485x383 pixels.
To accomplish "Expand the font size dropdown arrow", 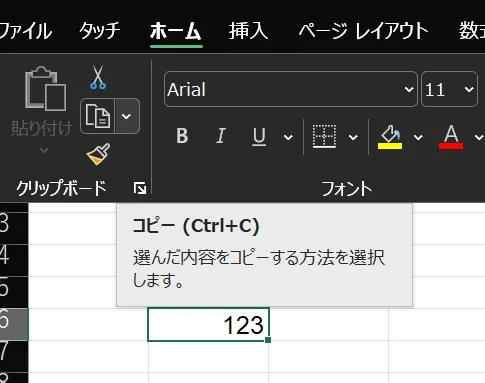I will tap(469, 89).
